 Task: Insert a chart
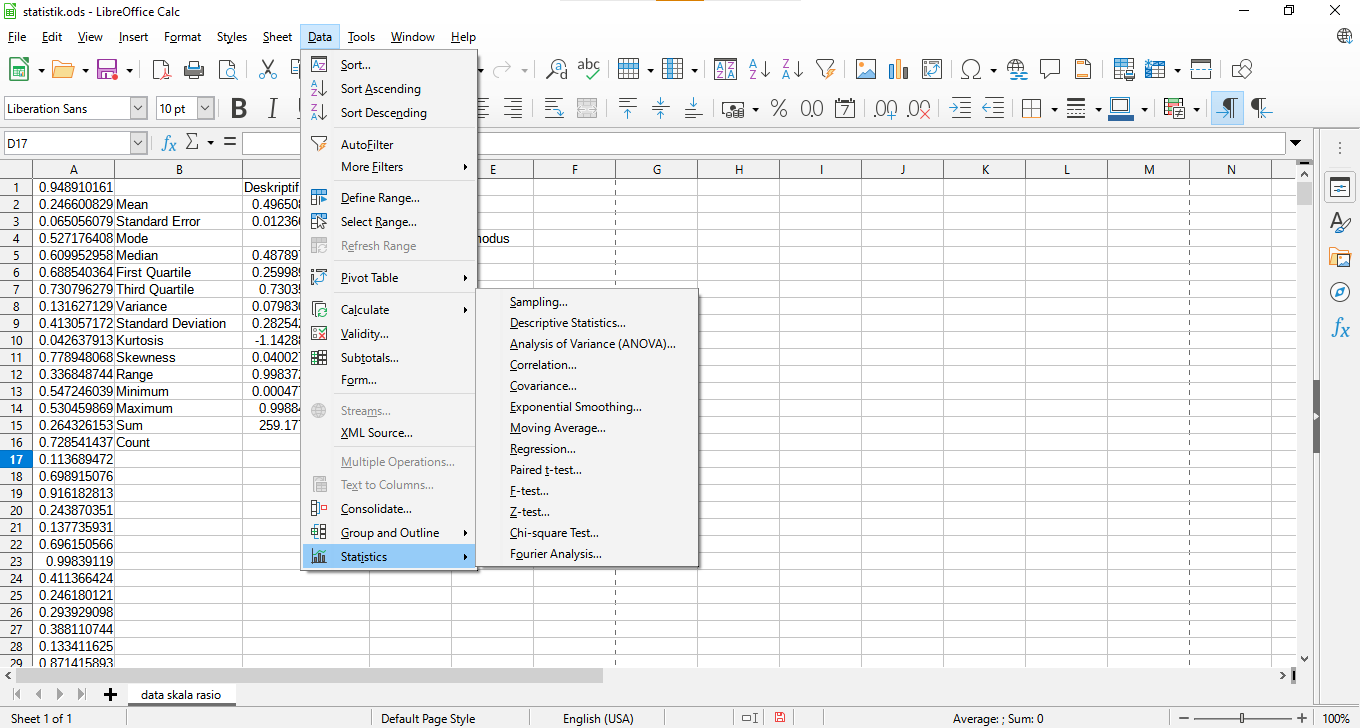tap(897, 69)
